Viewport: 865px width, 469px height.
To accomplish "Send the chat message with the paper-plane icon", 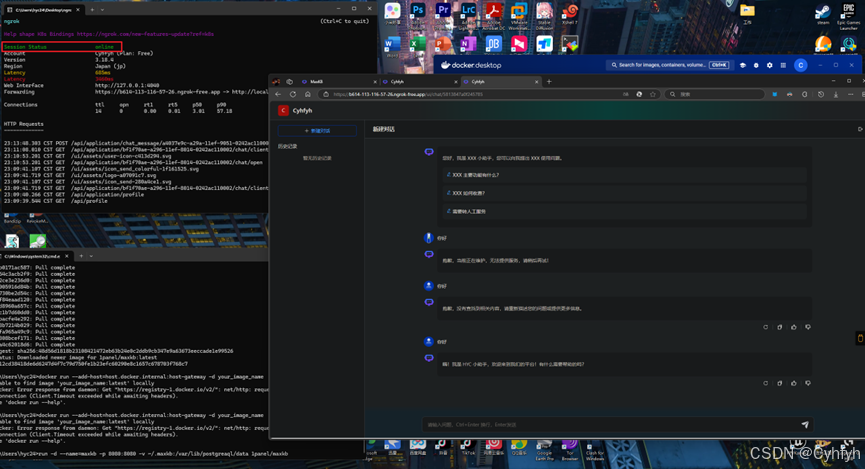I will (805, 424).
